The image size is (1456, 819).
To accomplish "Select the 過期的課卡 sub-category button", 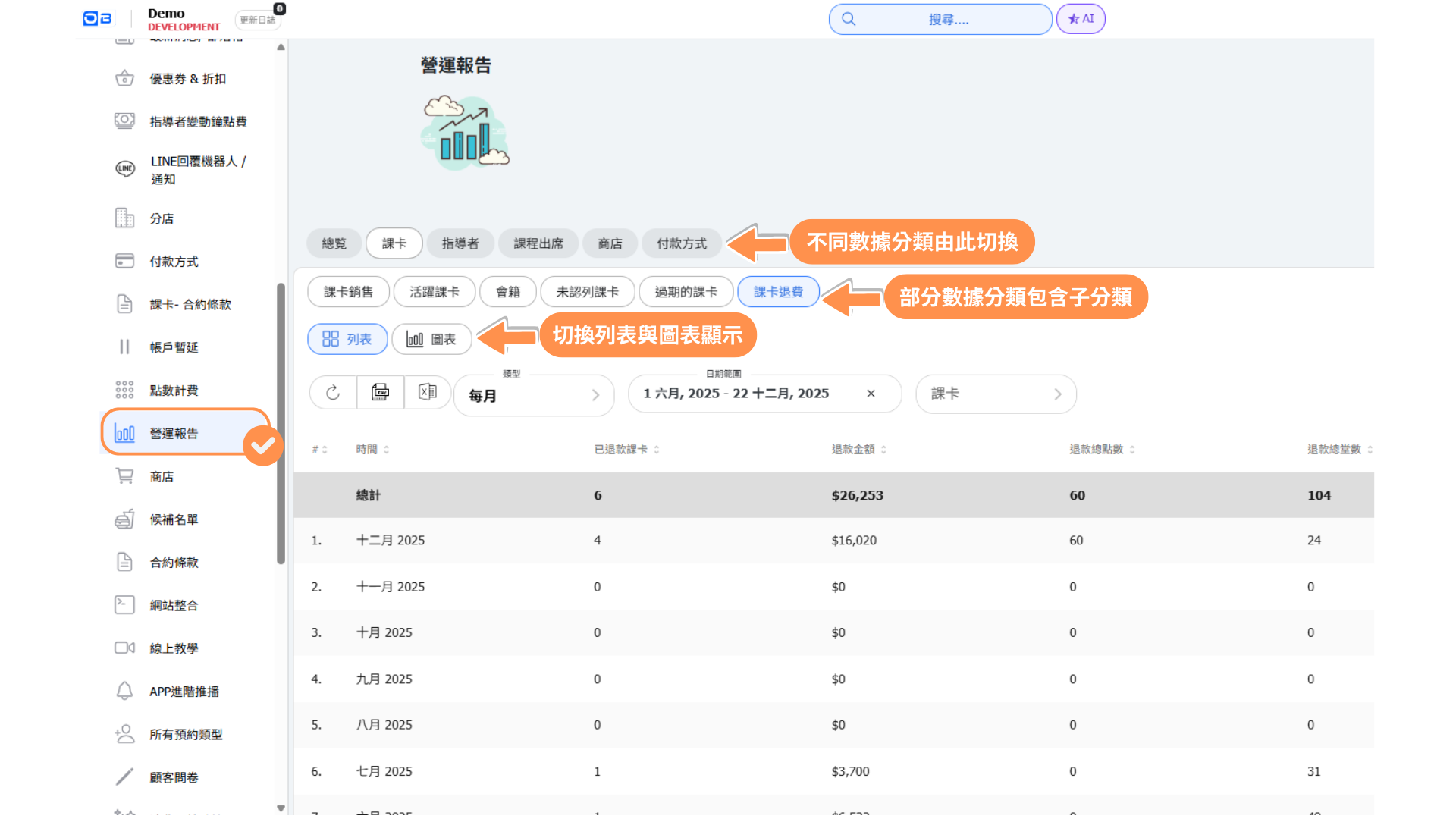I will 686,292.
